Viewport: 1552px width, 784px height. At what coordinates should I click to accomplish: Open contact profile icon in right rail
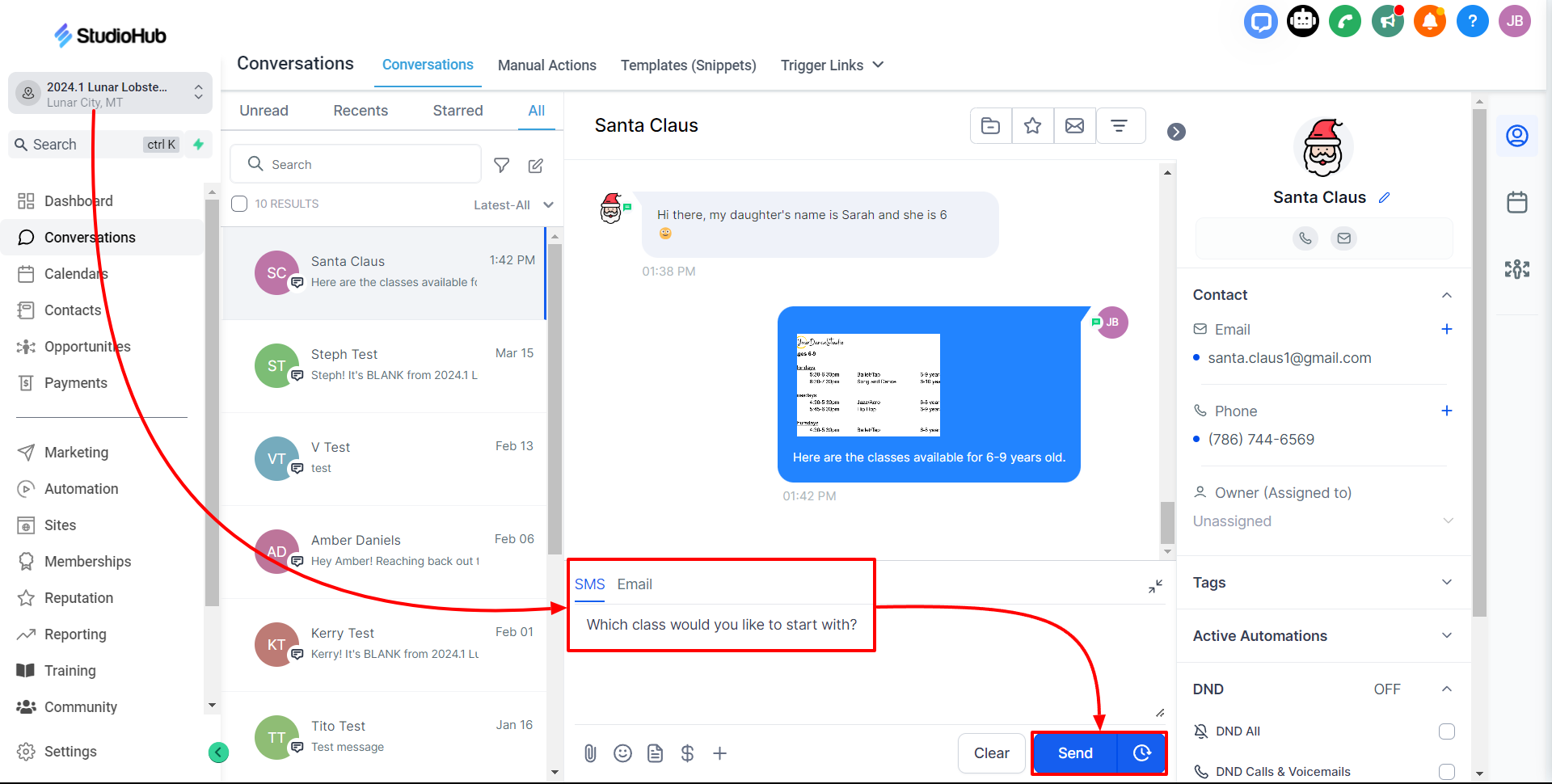pos(1517,136)
